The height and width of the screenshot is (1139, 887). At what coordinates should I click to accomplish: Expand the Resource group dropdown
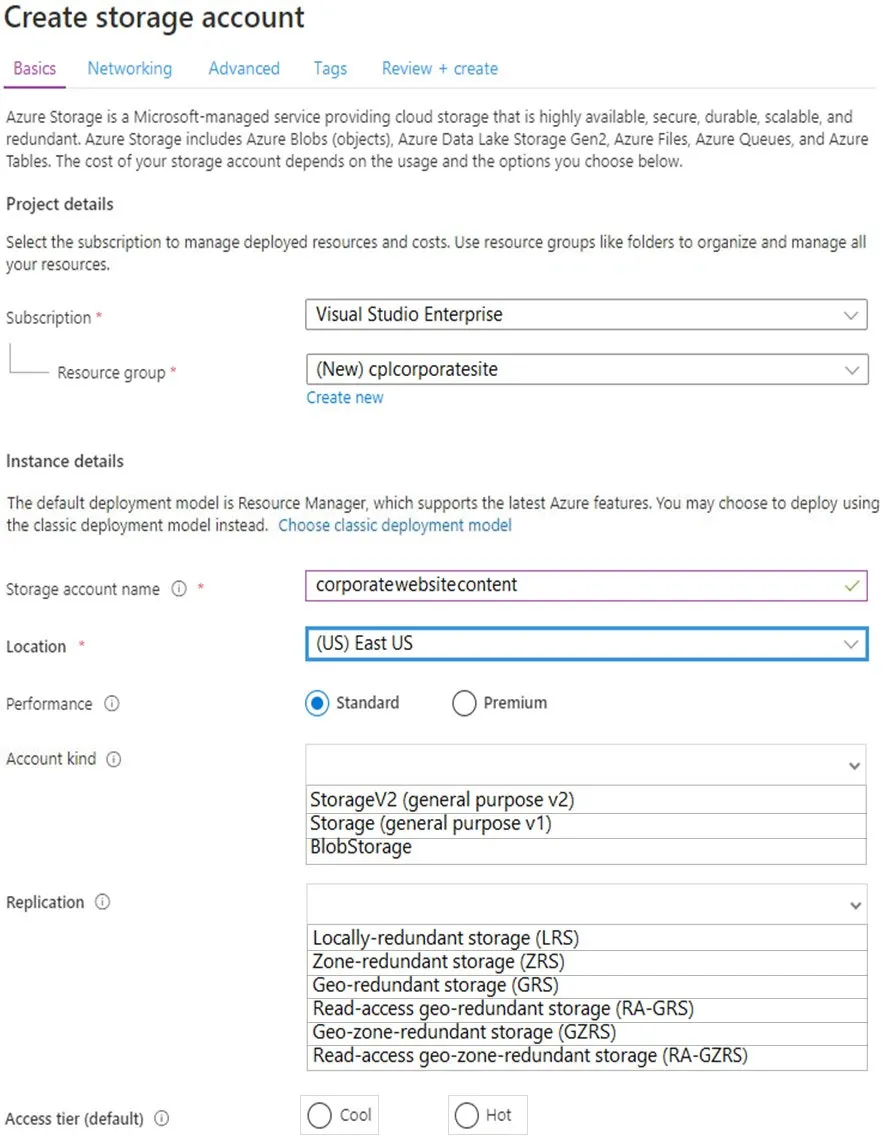(x=587, y=369)
